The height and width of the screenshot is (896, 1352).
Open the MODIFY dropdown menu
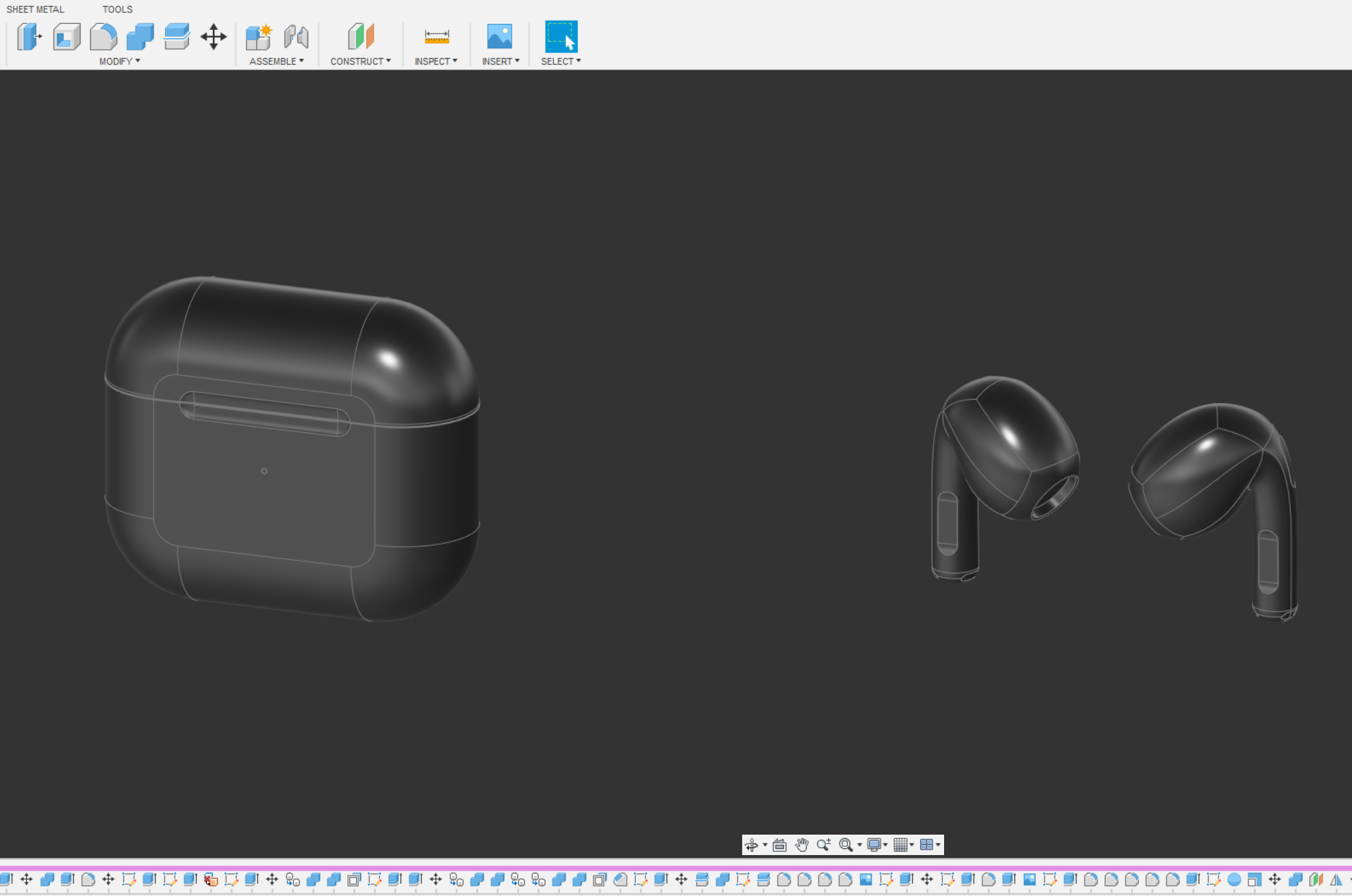pyautogui.click(x=119, y=61)
